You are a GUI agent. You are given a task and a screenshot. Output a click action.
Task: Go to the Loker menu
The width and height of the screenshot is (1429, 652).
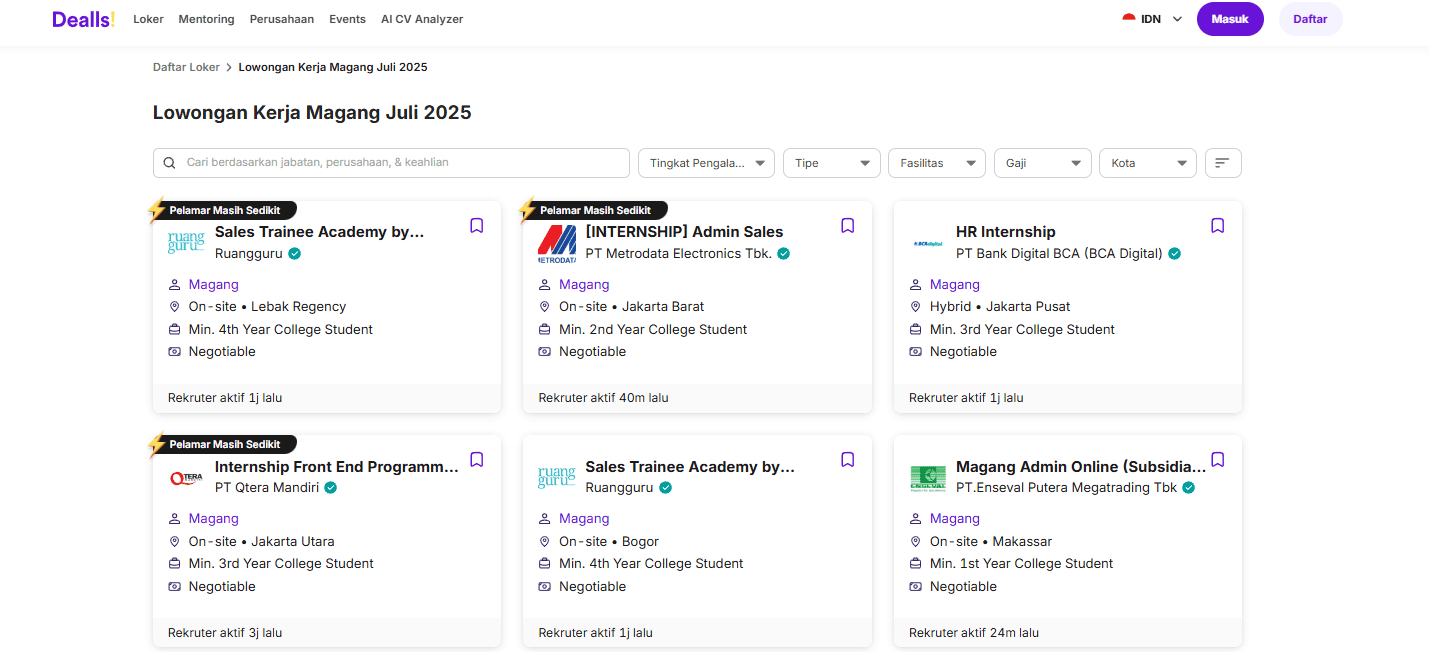[x=148, y=19]
